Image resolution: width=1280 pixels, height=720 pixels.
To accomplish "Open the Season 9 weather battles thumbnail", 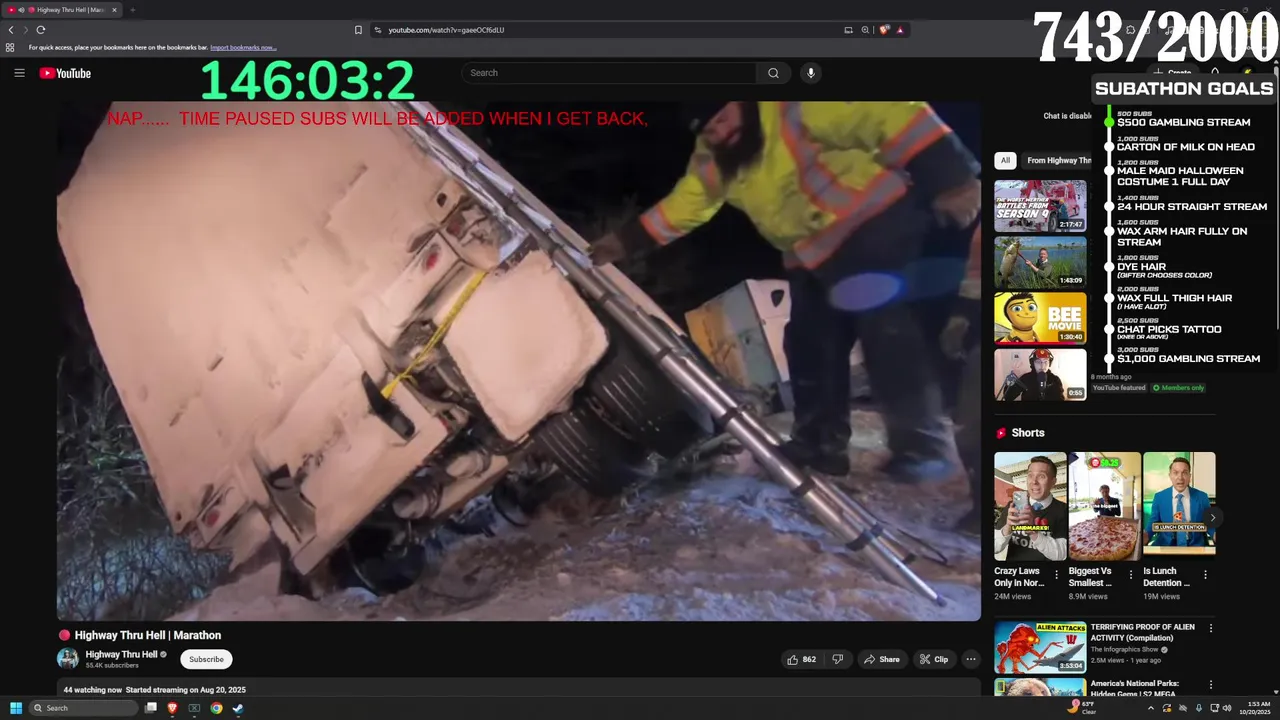I will [1040, 206].
